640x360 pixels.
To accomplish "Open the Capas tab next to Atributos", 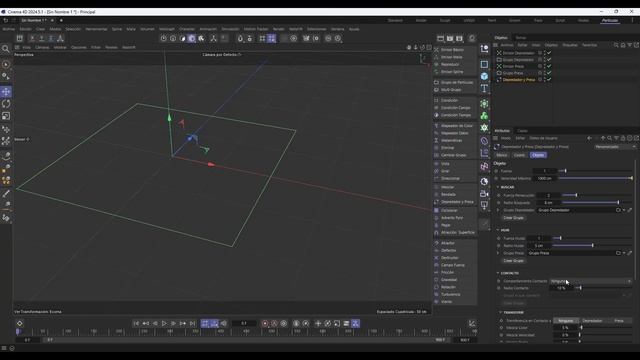I will click(522, 131).
